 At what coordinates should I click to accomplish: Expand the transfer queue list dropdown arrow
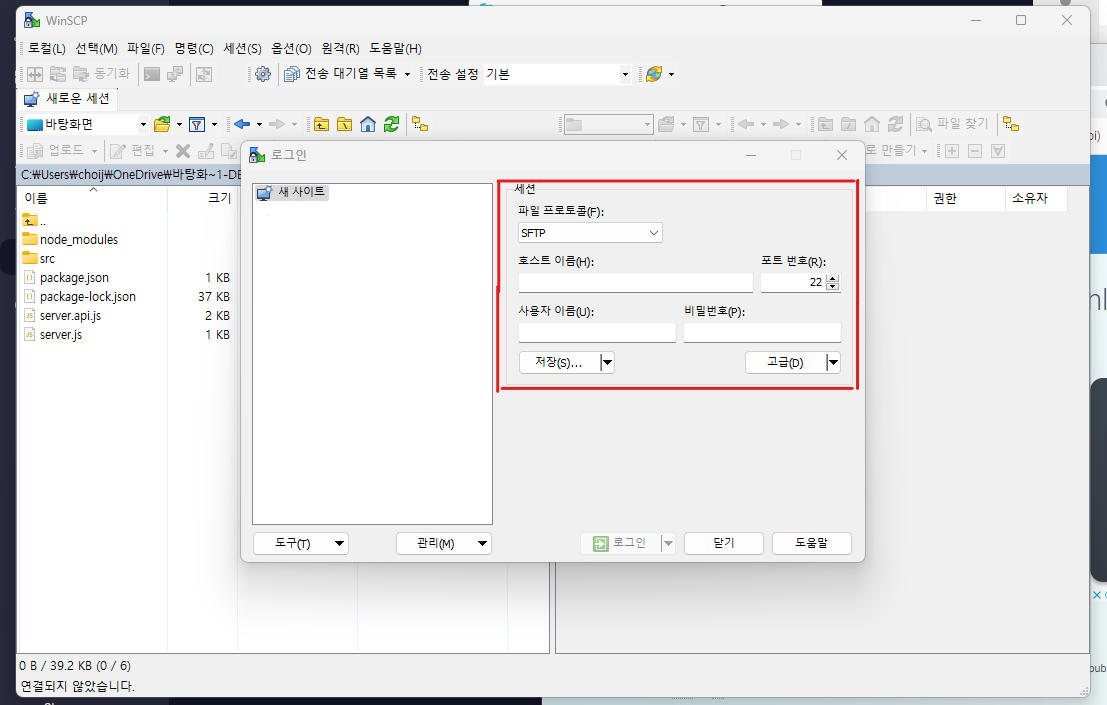407,74
